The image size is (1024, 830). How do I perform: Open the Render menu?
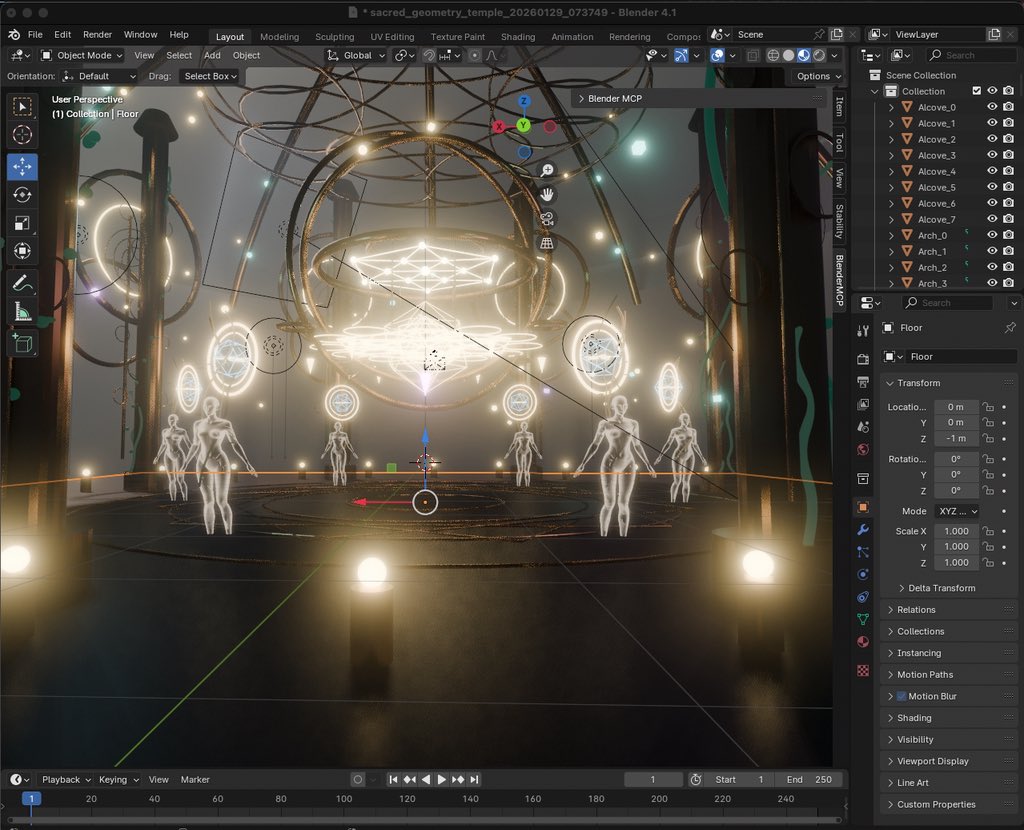click(x=97, y=35)
